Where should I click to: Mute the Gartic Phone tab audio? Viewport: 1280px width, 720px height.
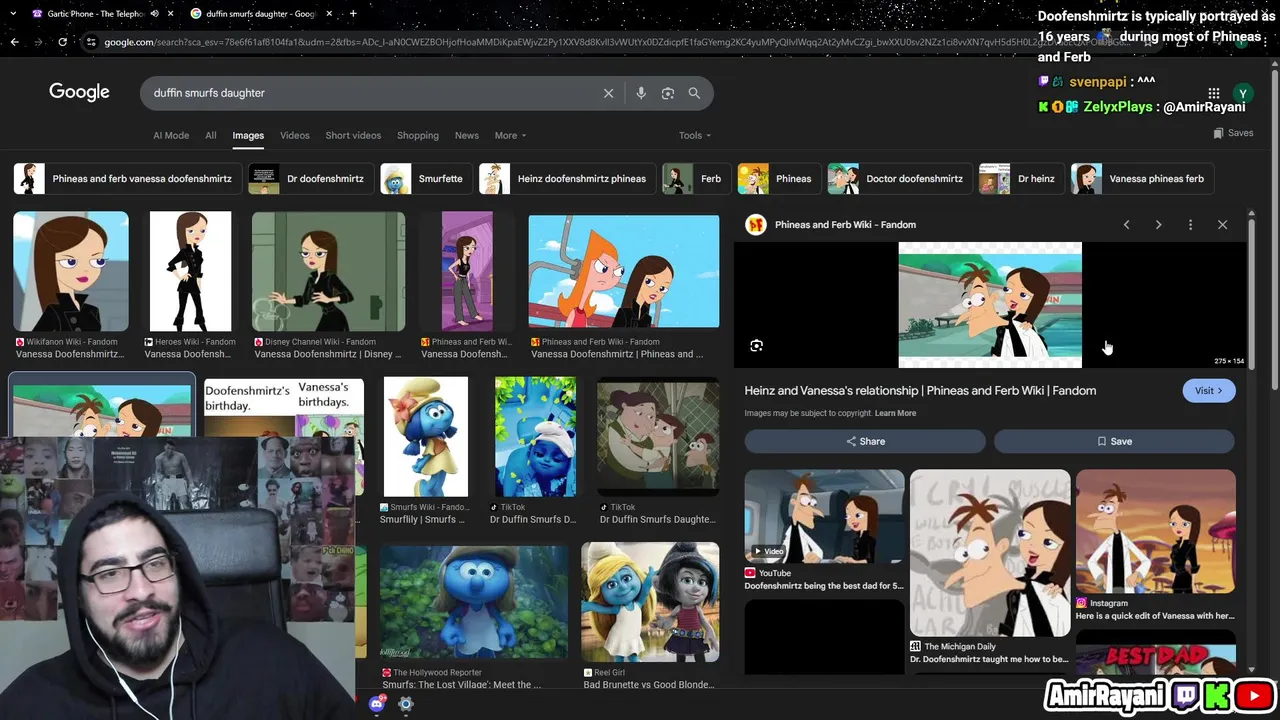pyautogui.click(x=154, y=13)
